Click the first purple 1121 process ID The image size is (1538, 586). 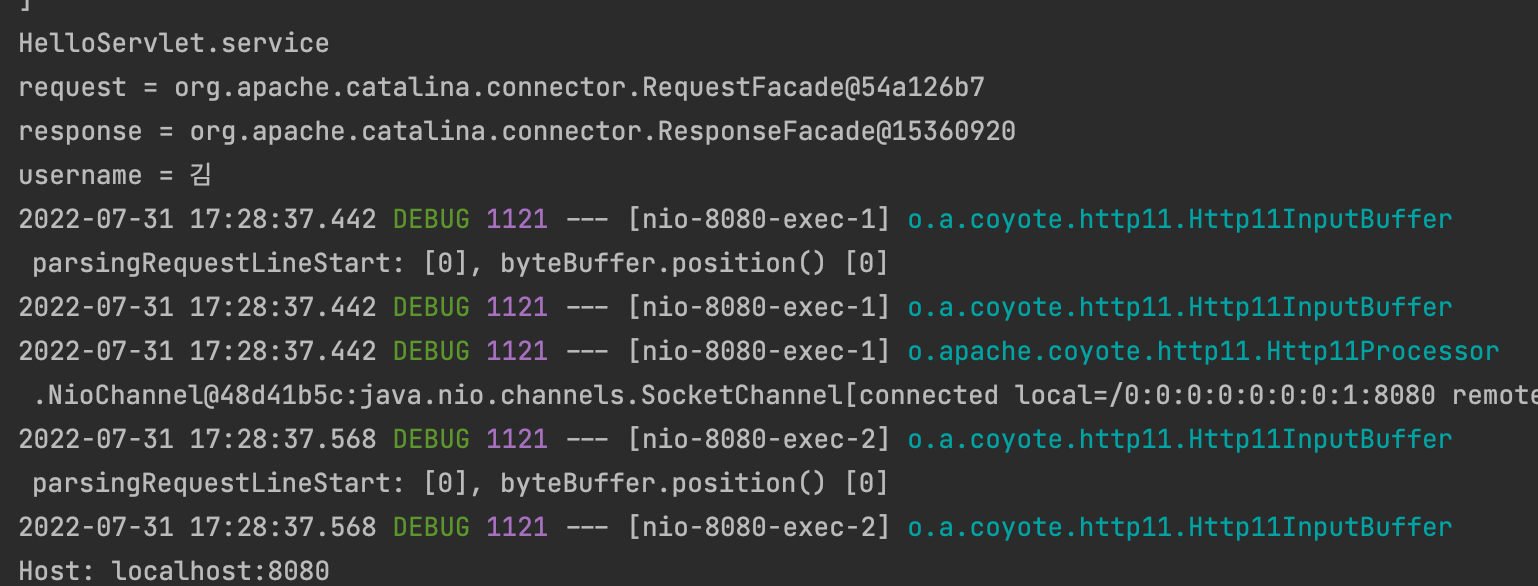point(517,220)
